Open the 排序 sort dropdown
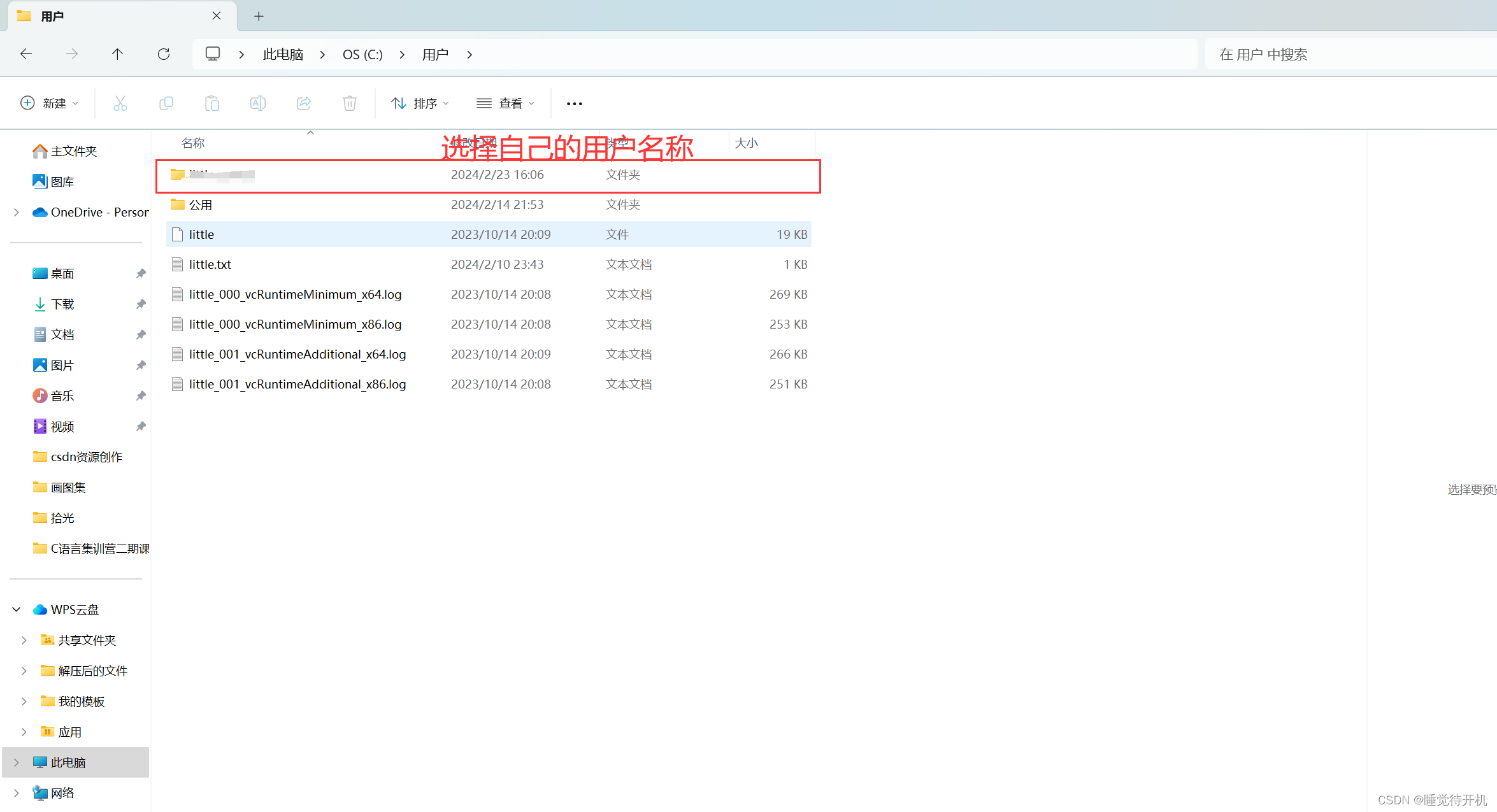Image resolution: width=1497 pixels, height=812 pixels. pos(420,103)
